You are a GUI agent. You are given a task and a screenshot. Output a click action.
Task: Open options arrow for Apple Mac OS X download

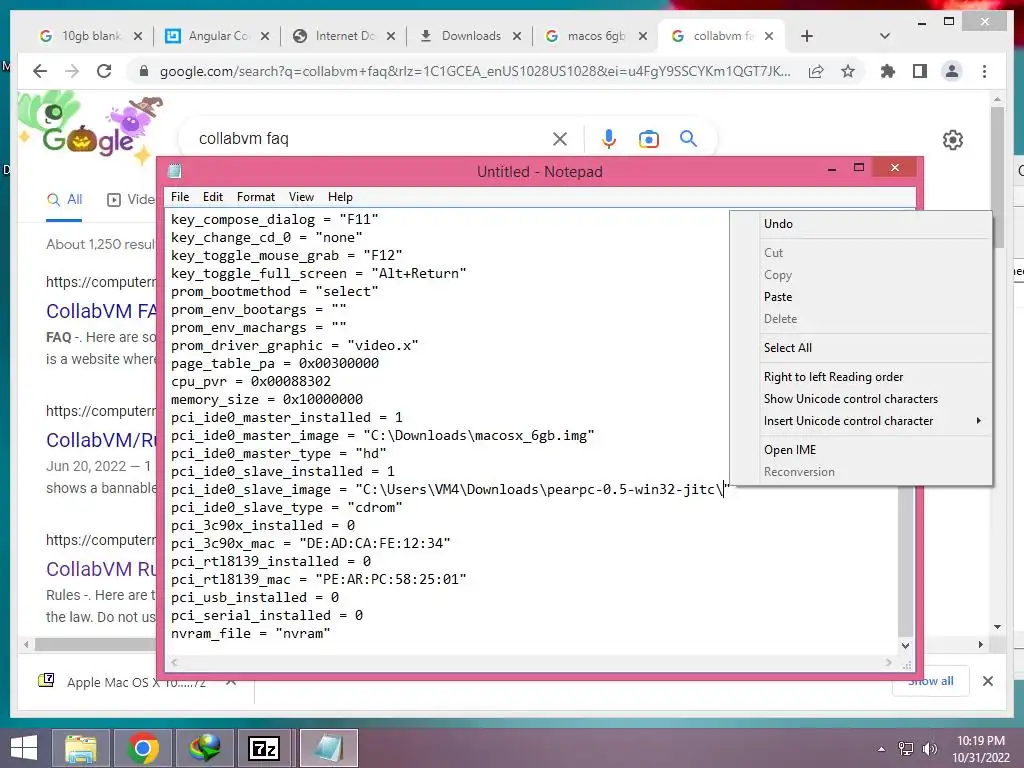point(231,682)
